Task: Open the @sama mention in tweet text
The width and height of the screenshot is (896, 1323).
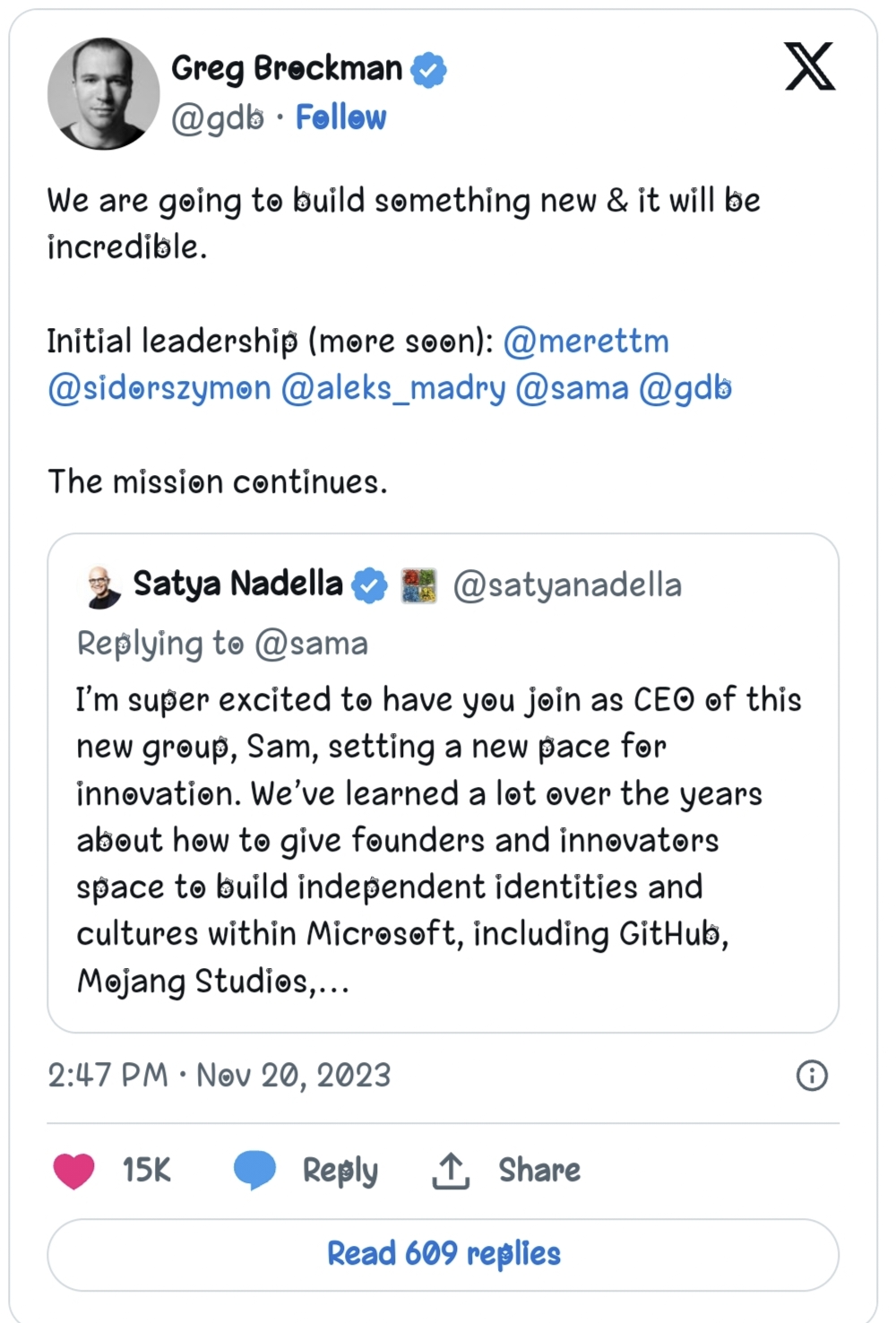Action: [572, 388]
